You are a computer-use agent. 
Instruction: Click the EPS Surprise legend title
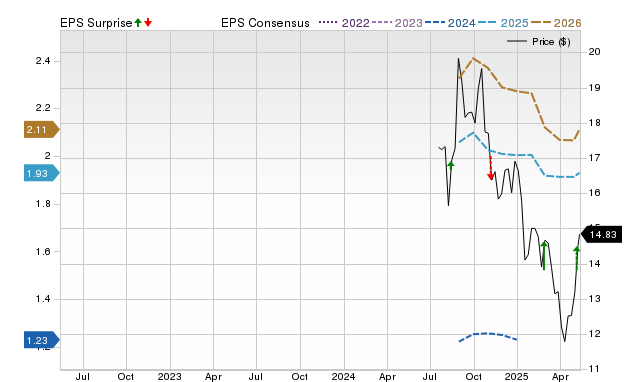96,23
